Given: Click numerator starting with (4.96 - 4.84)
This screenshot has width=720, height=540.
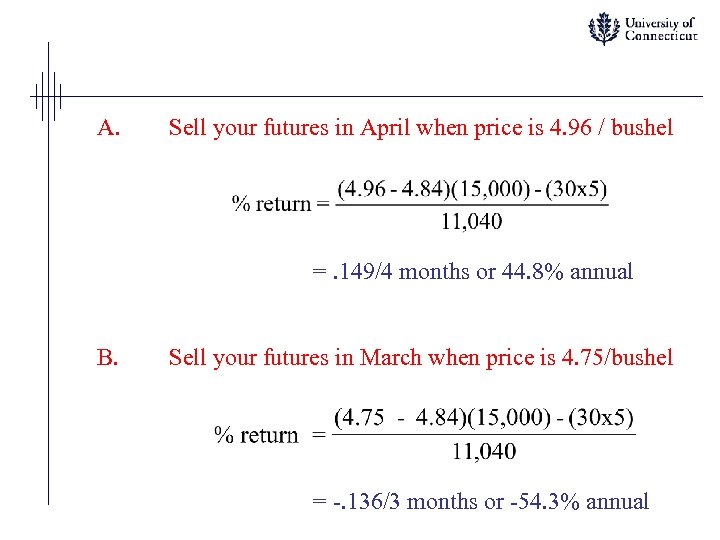Looking at the screenshot, I should click(x=471, y=188).
